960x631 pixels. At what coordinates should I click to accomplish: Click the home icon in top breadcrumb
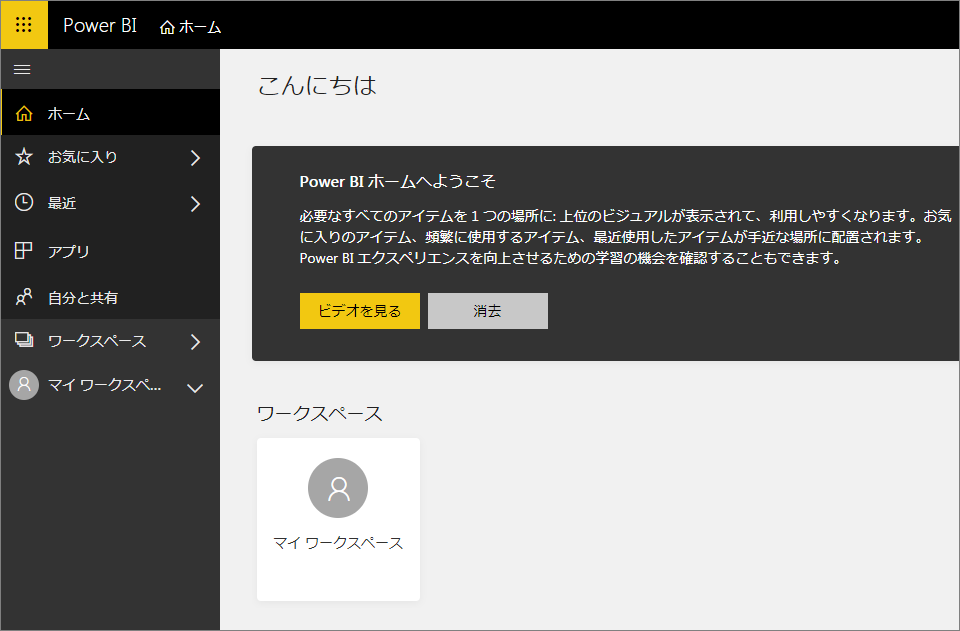[167, 27]
